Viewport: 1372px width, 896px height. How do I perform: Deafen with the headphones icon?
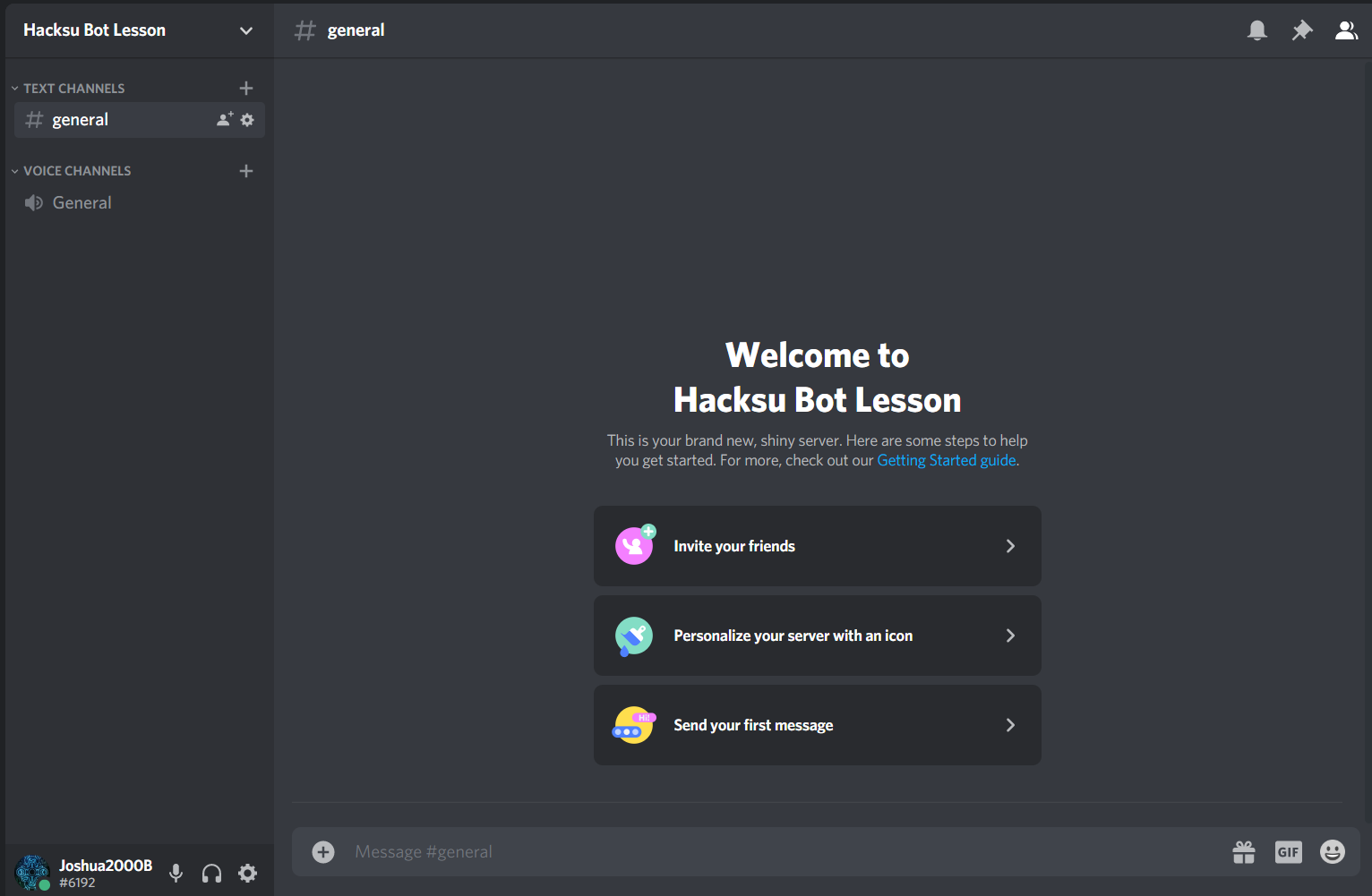click(x=211, y=873)
